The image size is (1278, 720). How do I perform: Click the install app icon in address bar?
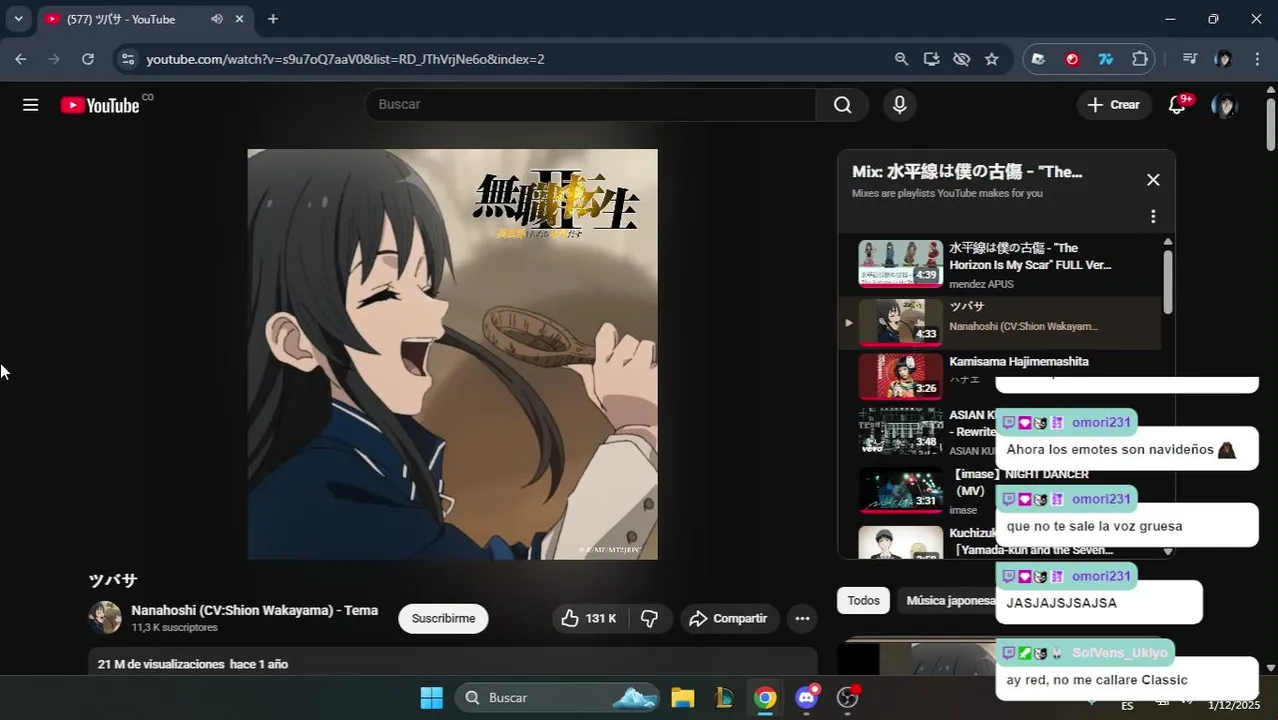pyautogui.click(x=931, y=59)
